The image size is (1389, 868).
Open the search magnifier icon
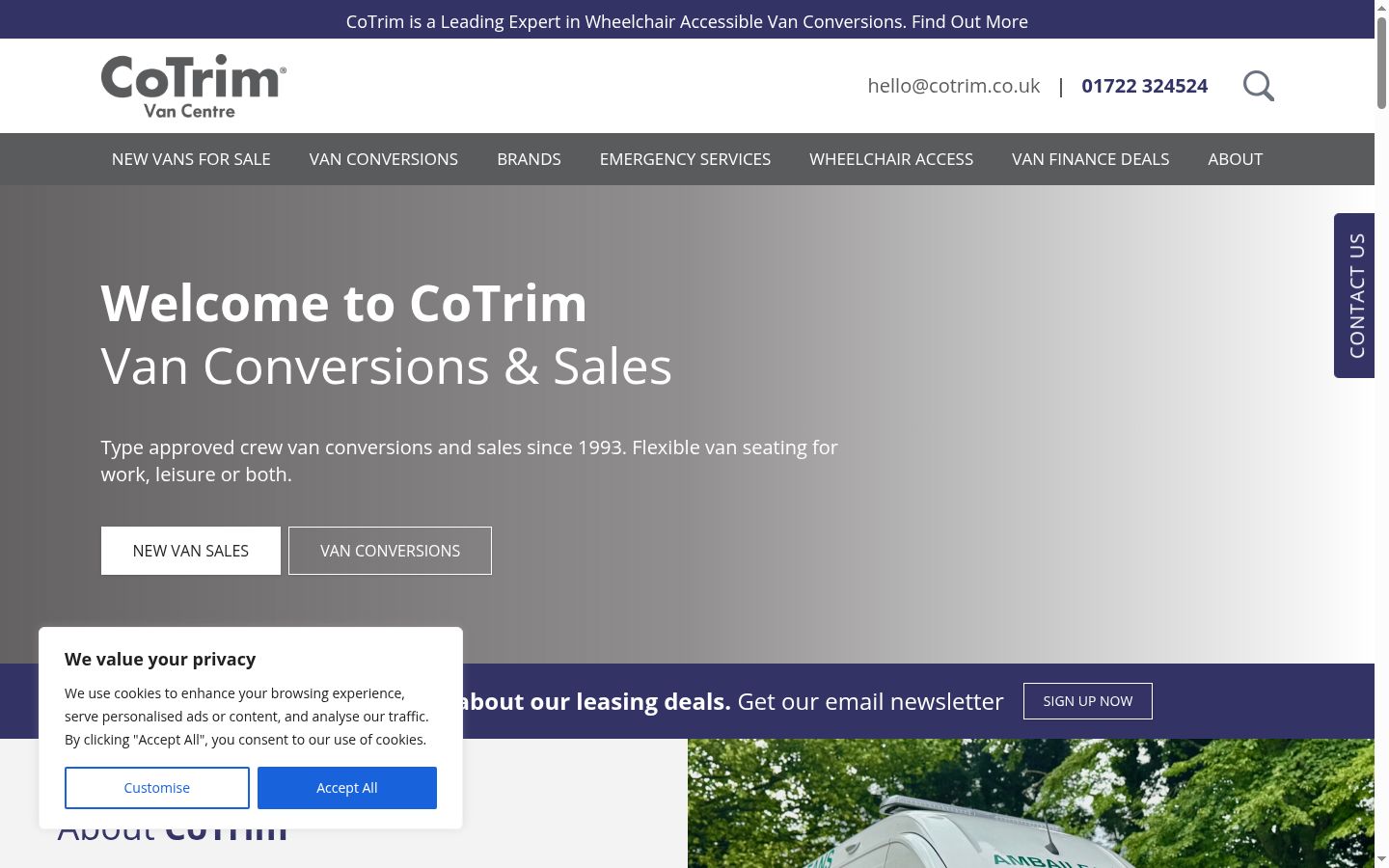[1259, 86]
